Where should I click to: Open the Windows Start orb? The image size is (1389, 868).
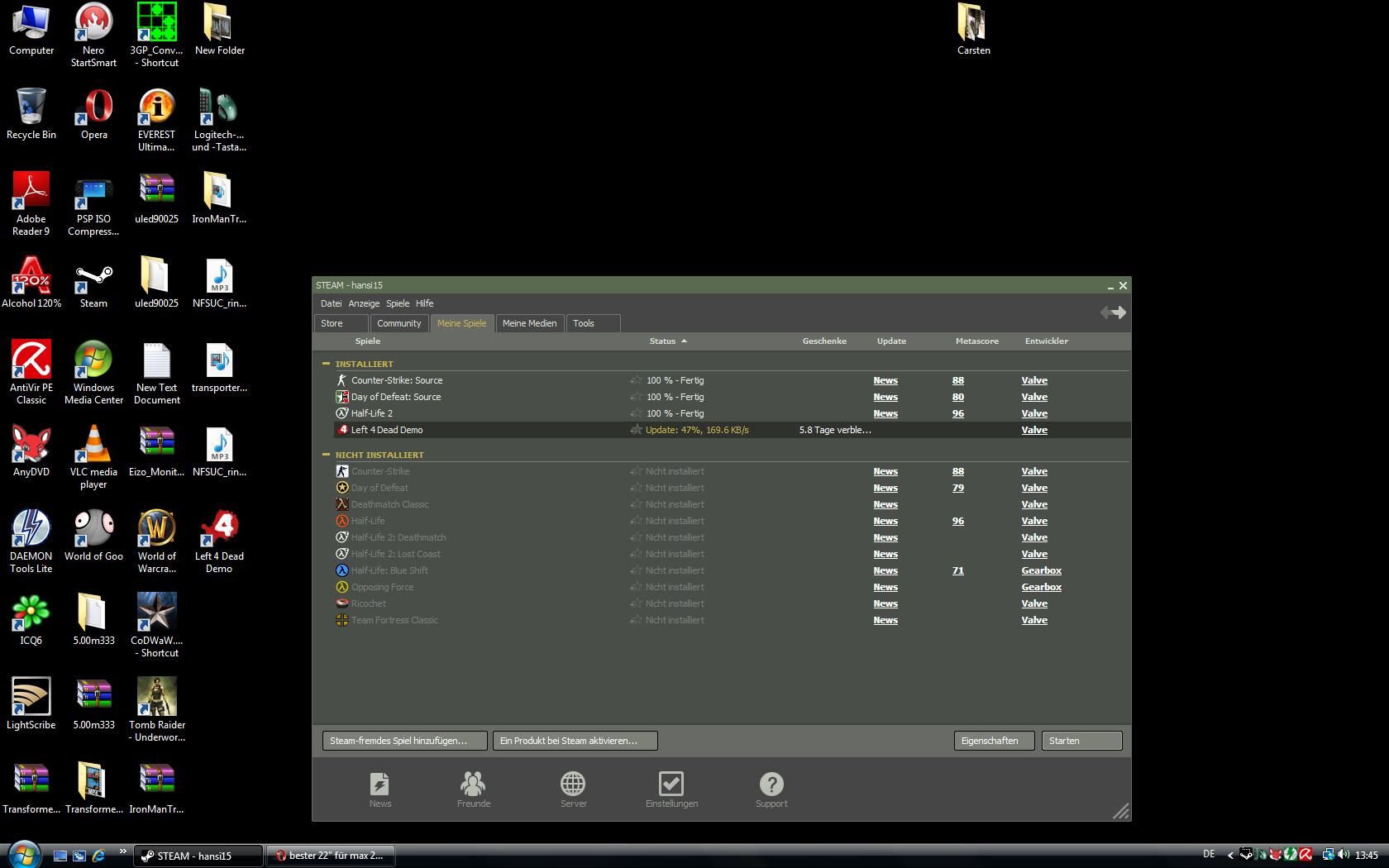(23, 853)
